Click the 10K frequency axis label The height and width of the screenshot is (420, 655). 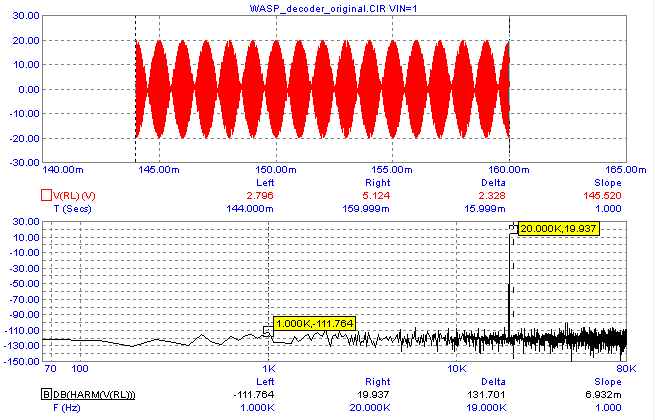(x=457, y=369)
